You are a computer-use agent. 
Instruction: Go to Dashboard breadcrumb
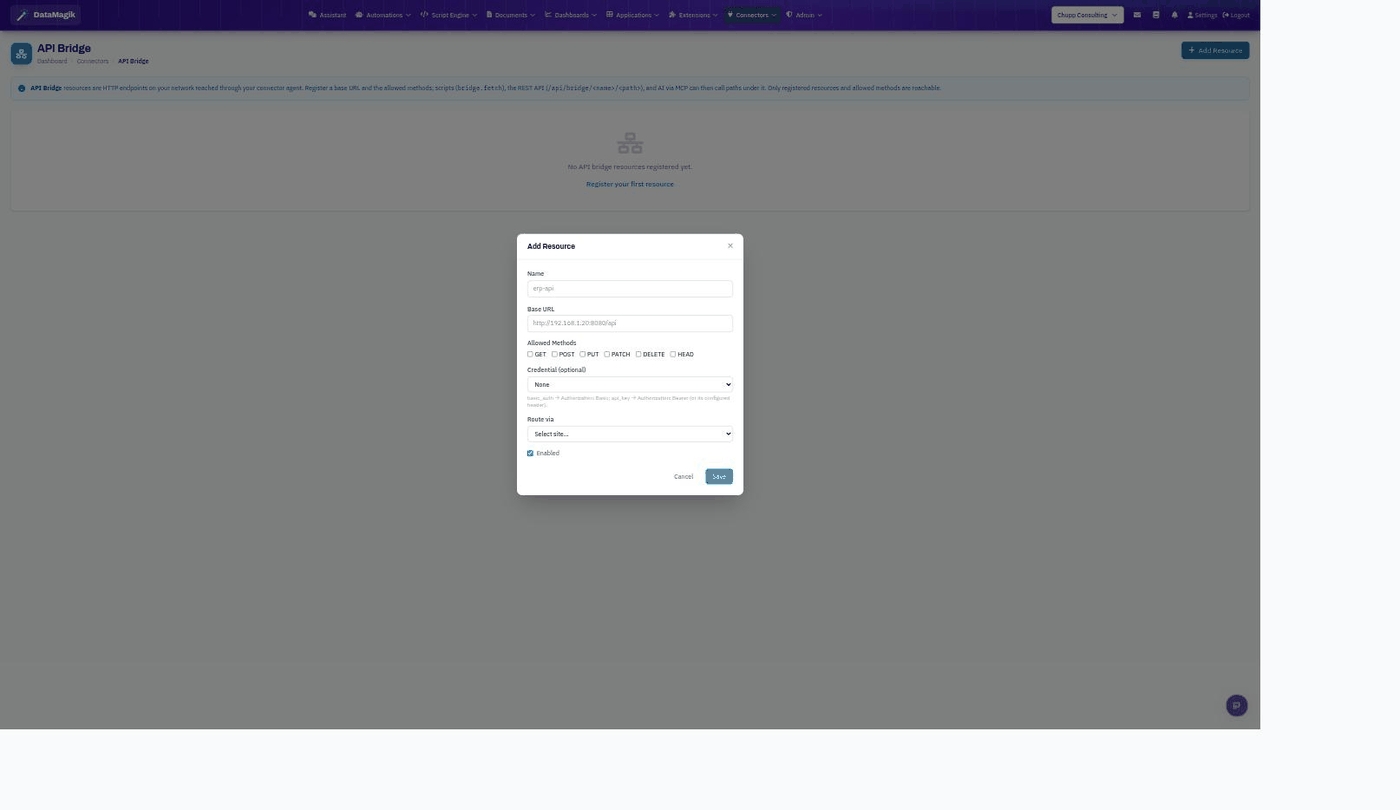click(52, 61)
